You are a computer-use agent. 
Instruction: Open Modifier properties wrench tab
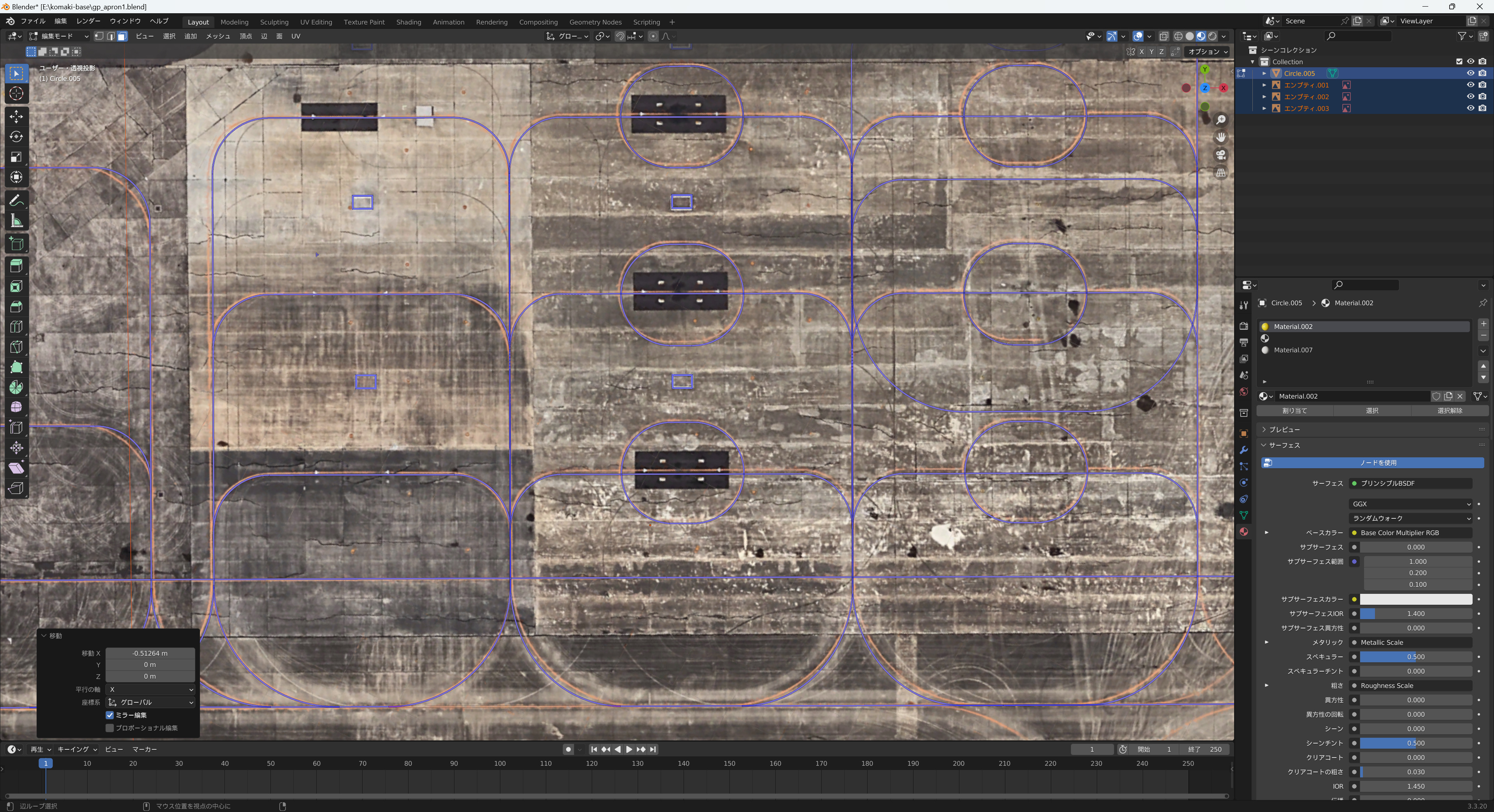(x=1243, y=450)
